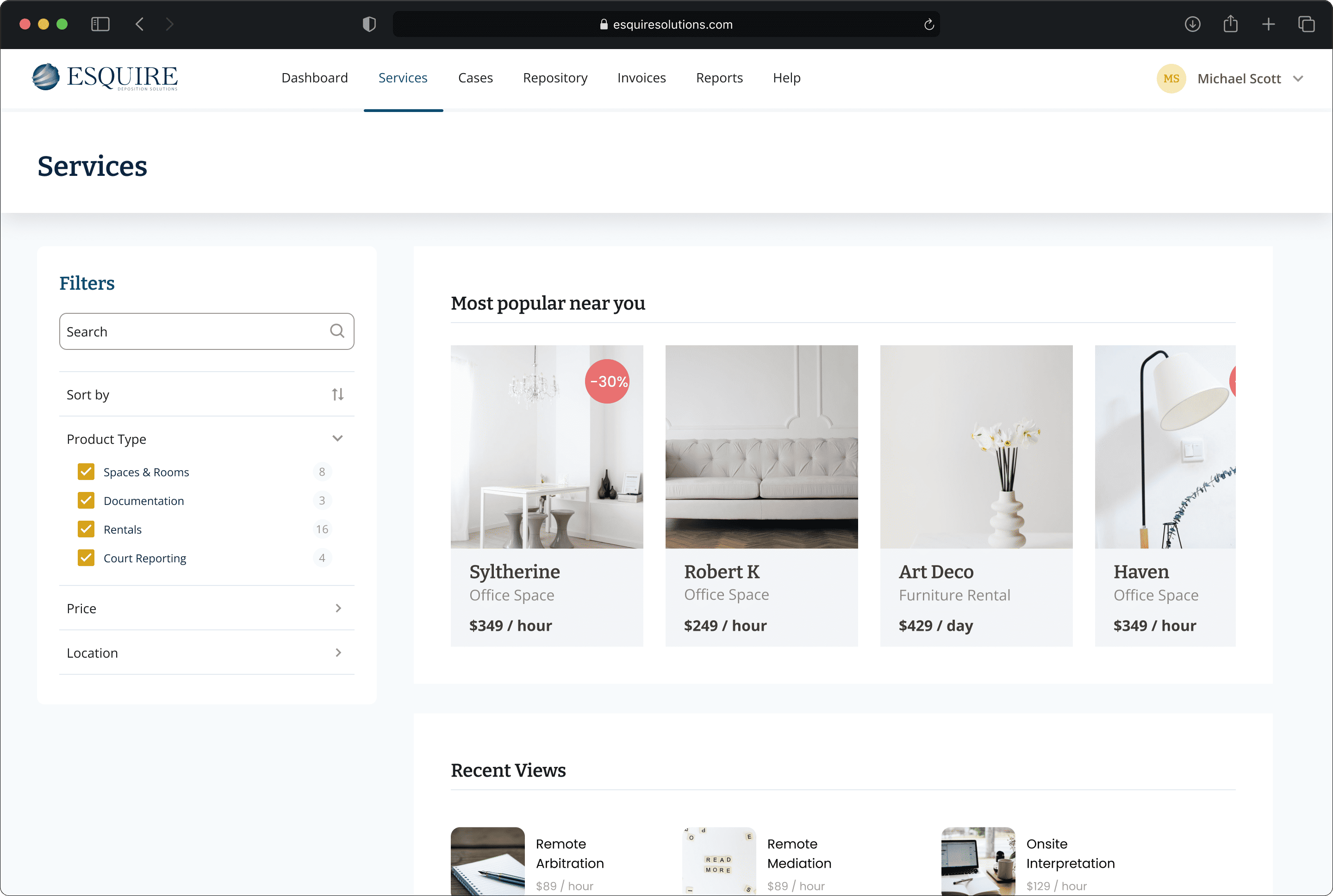The image size is (1333, 896).
Task: Expand the Price filter
Action: pos(338,608)
